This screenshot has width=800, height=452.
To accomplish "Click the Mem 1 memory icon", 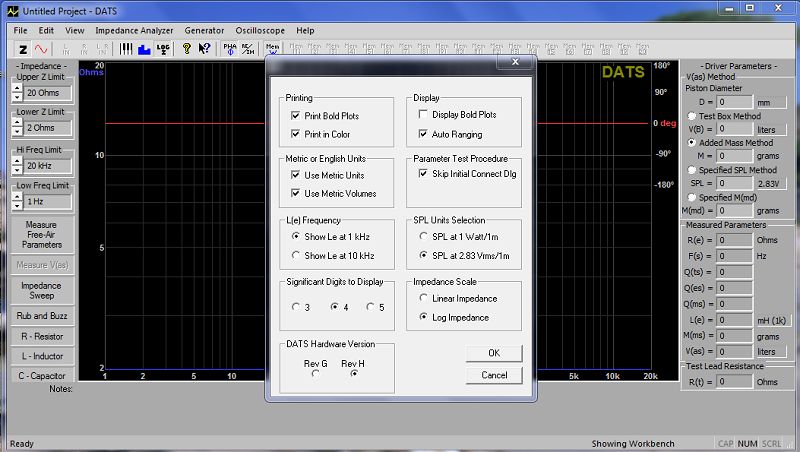I will (296, 49).
